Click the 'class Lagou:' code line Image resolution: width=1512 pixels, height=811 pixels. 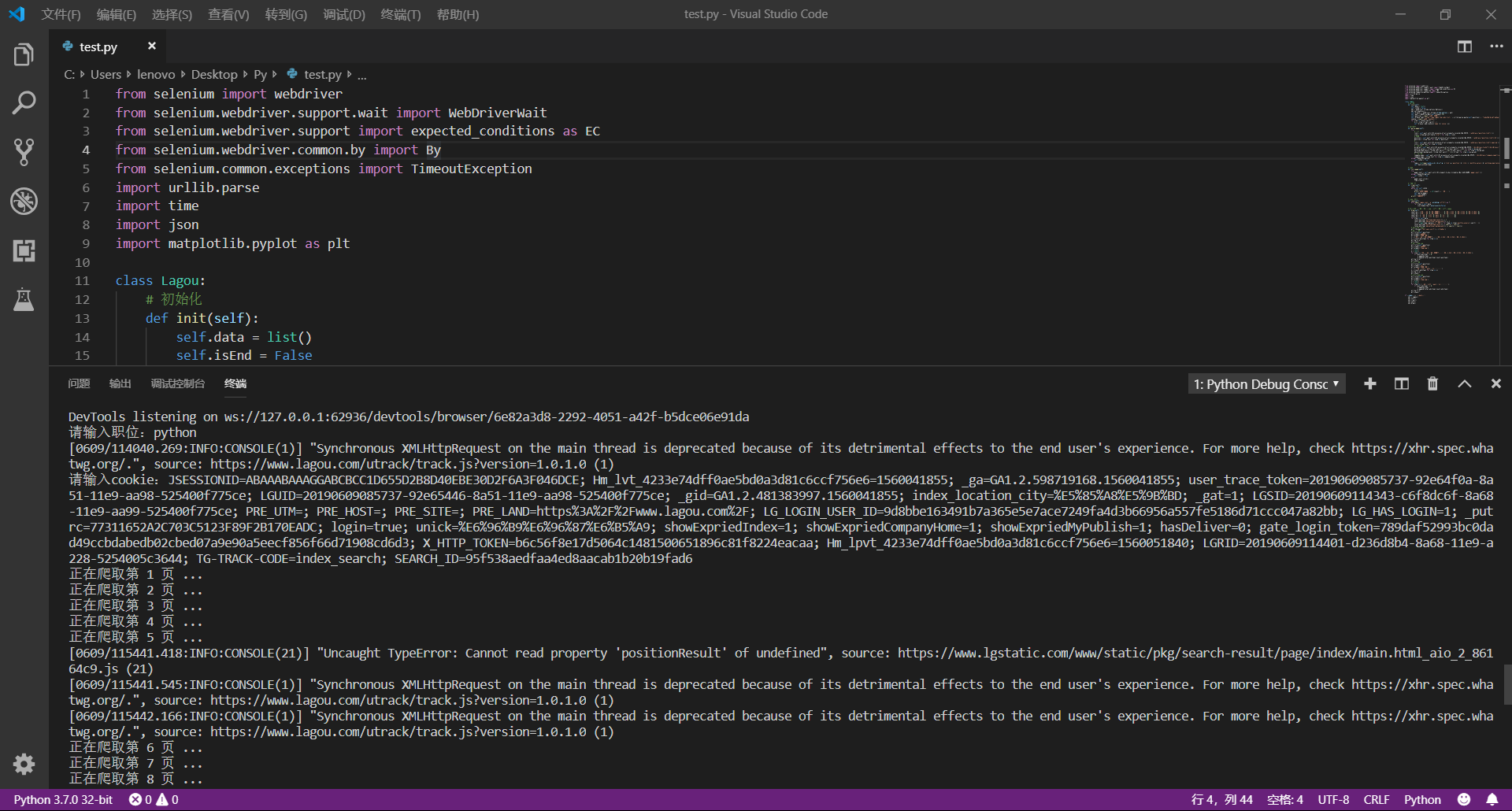(160, 280)
